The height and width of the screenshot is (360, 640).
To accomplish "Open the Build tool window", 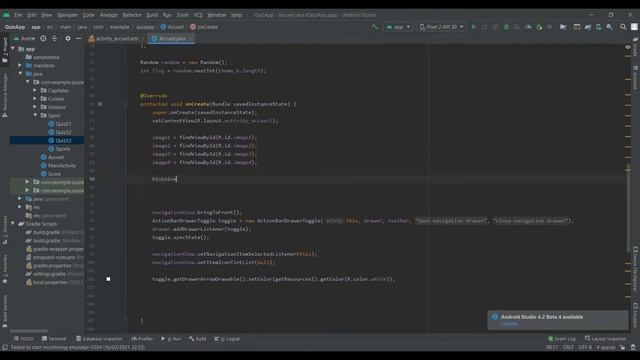I will [x=198, y=339].
